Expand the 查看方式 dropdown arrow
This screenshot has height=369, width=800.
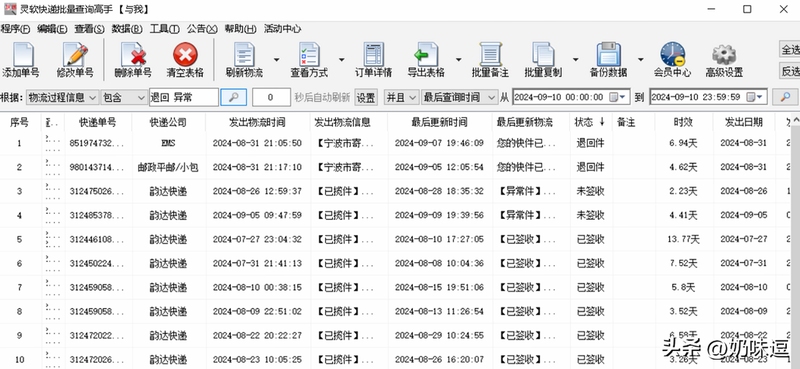(x=341, y=60)
